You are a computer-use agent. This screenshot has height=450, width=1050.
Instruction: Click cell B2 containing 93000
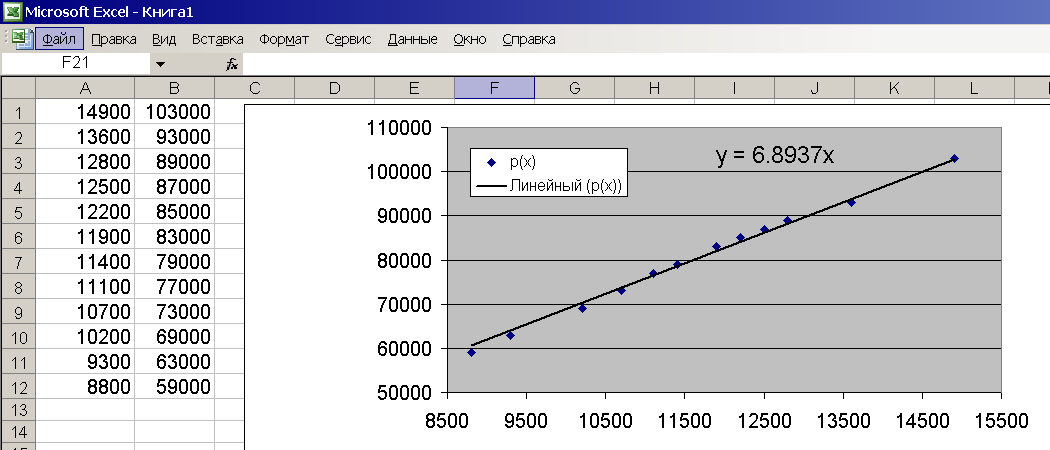tap(175, 137)
